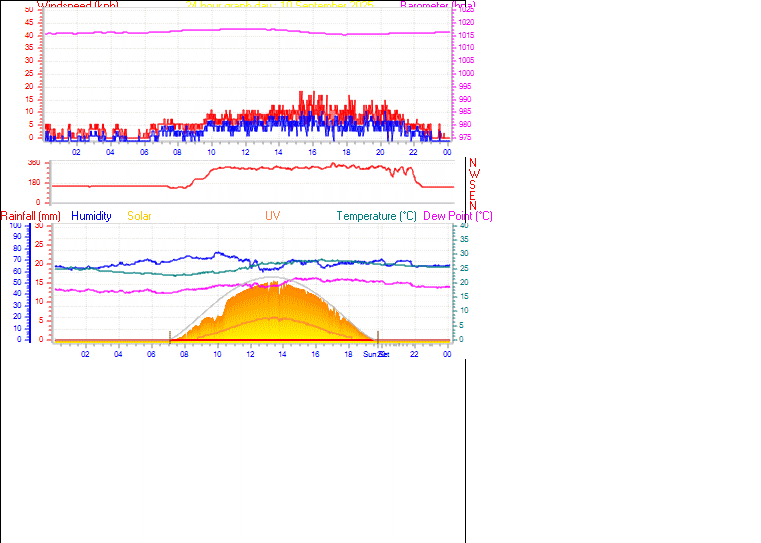Click the 06 hour tick on windspeed graph
The width and height of the screenshot is (761, 543).
pos(143,151)
